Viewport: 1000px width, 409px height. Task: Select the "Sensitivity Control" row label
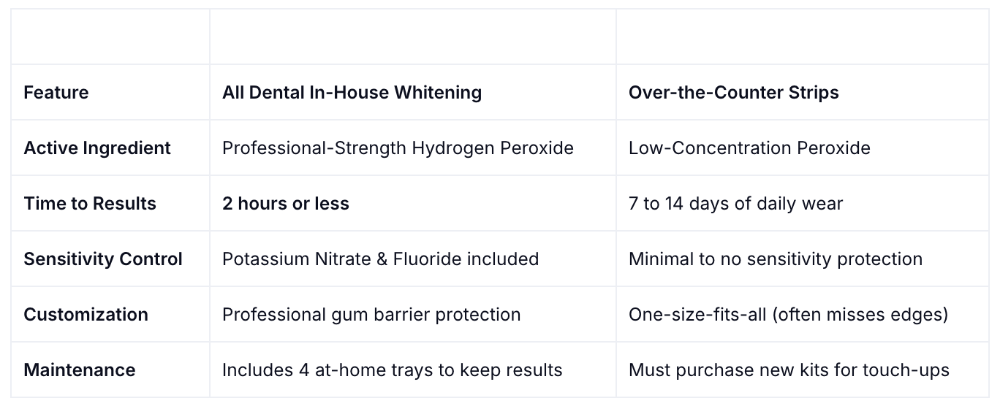pos(103,259)
